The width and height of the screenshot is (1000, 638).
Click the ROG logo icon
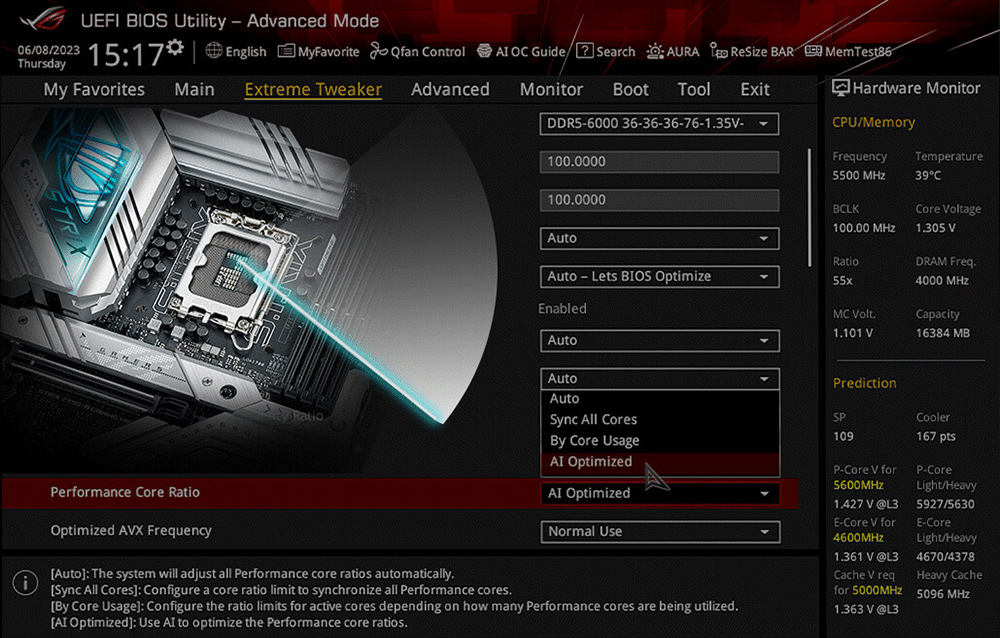tap(43, 19)
